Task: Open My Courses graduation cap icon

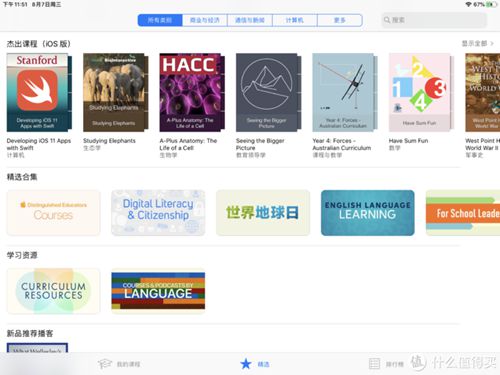Action: [105, 364]
